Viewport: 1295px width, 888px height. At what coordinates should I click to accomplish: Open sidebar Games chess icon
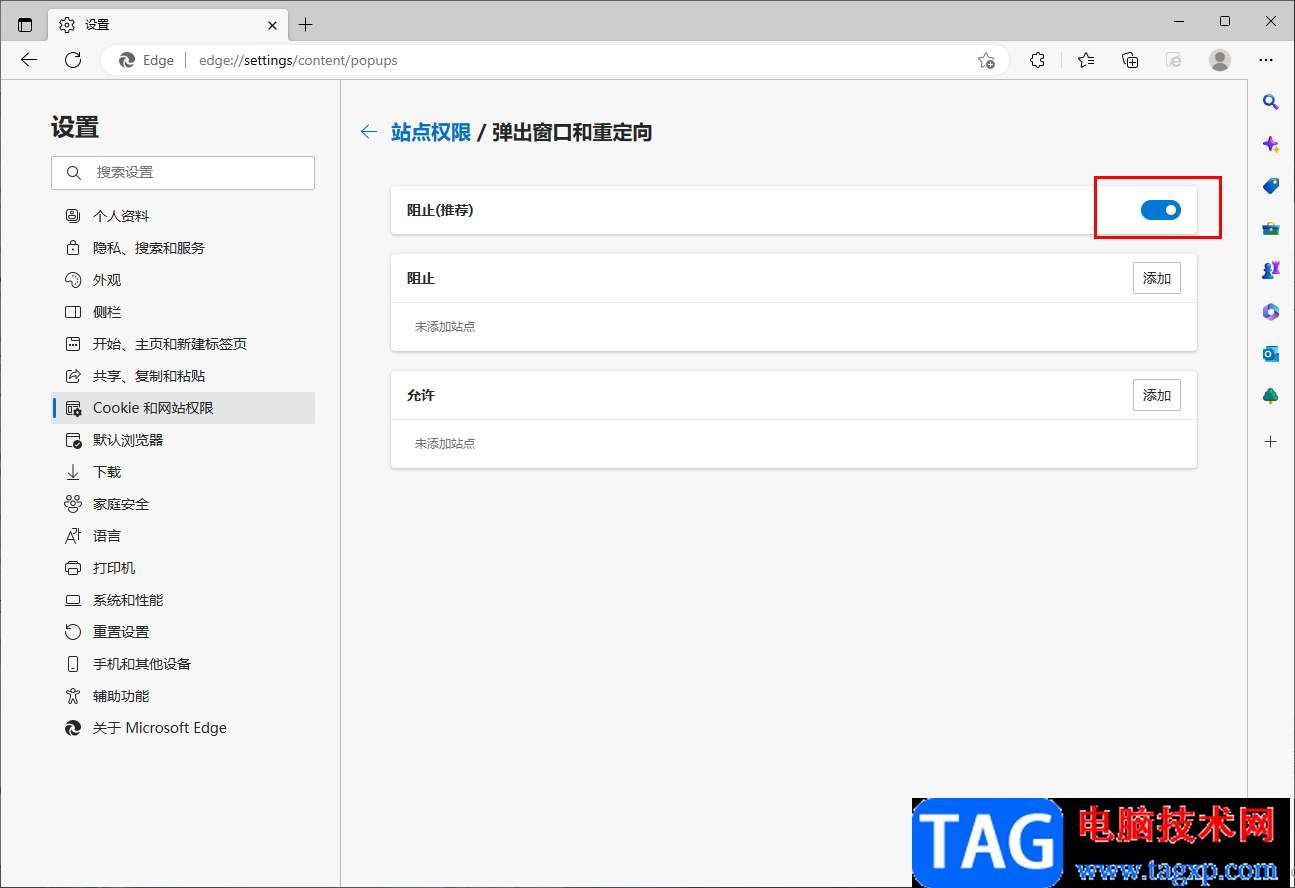[x=1271, y=270]
